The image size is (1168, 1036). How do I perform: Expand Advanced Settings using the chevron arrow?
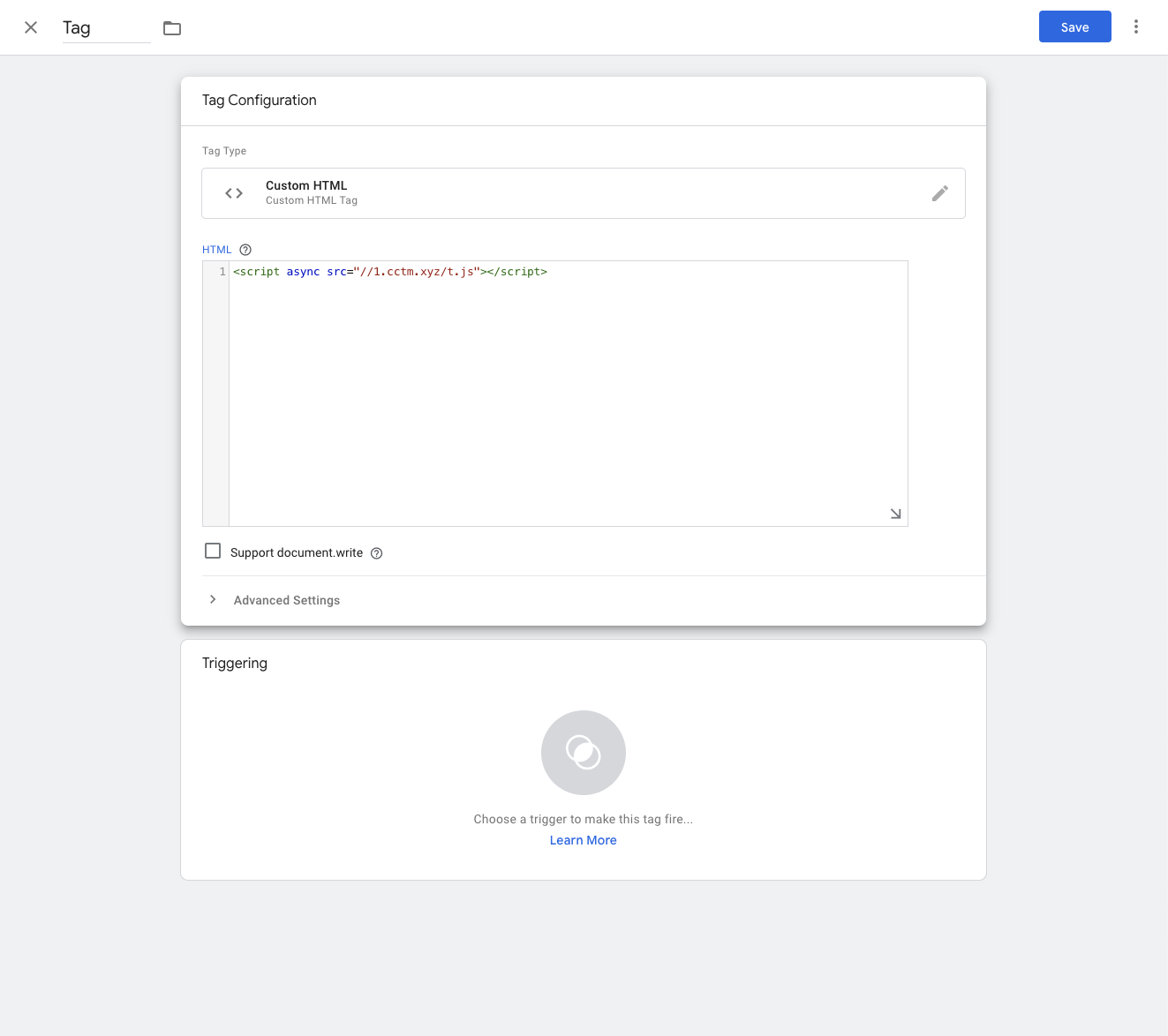[x=213, y=599]
